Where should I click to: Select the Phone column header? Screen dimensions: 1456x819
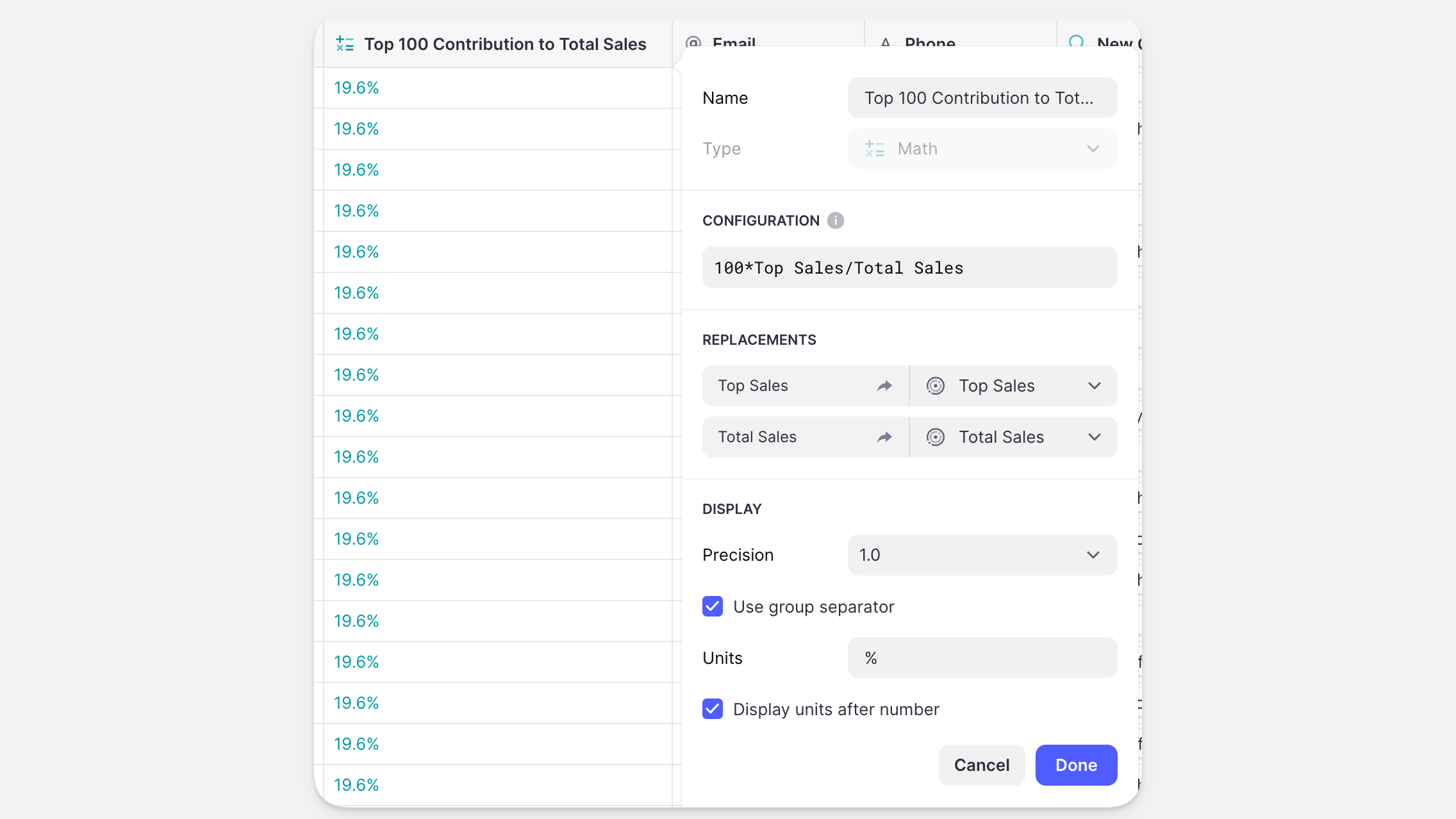[929, 43]
